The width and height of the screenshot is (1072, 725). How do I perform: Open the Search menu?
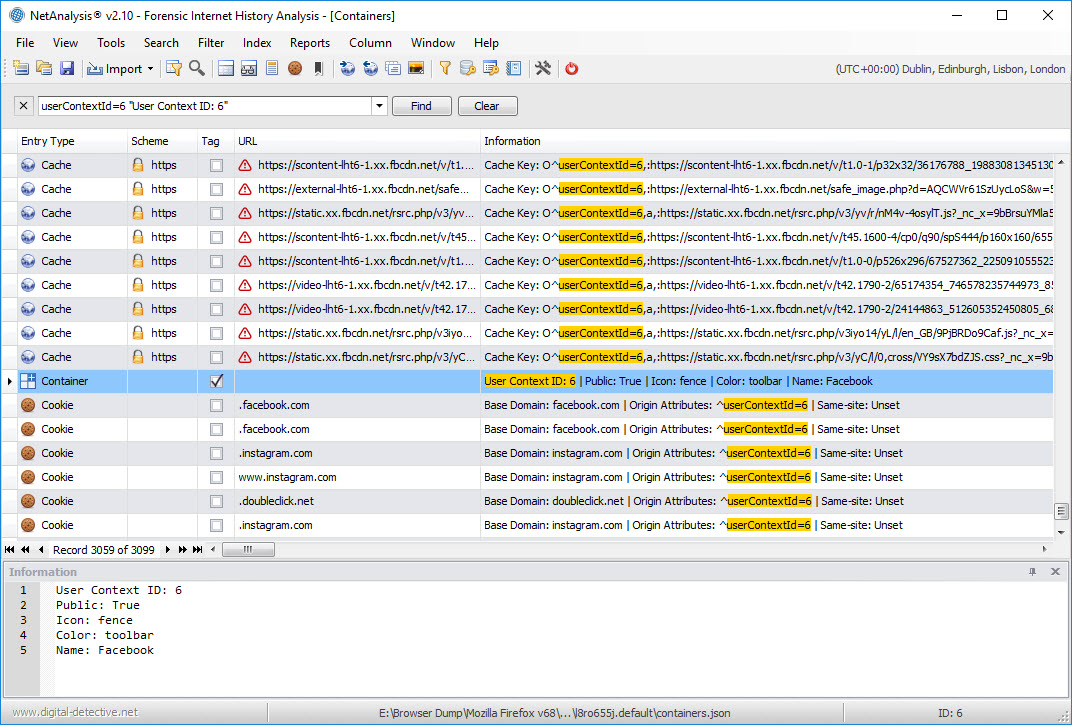(161, 42)
